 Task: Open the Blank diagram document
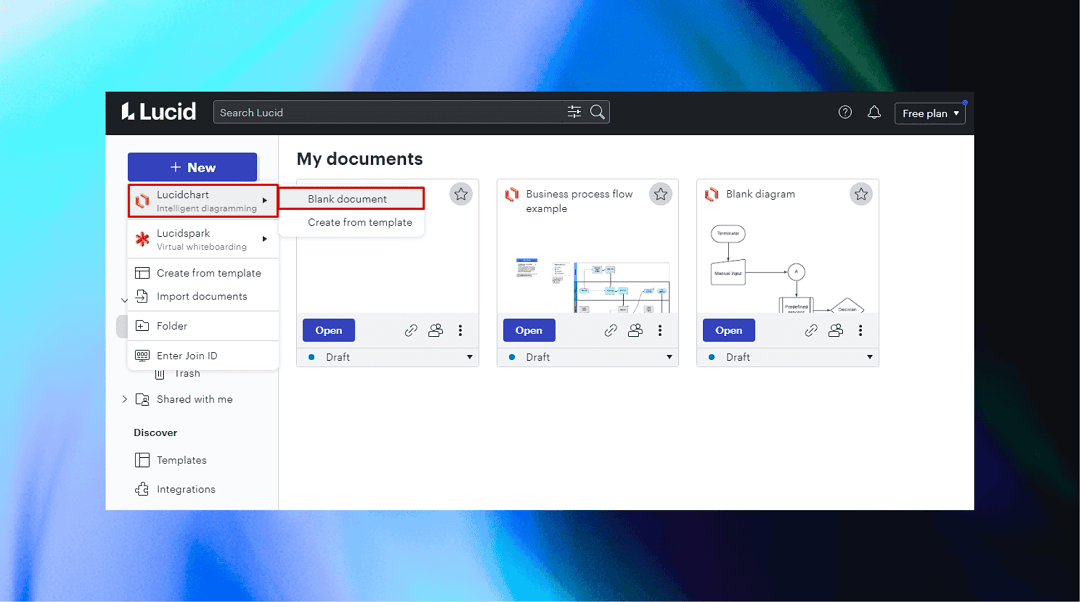729,331
